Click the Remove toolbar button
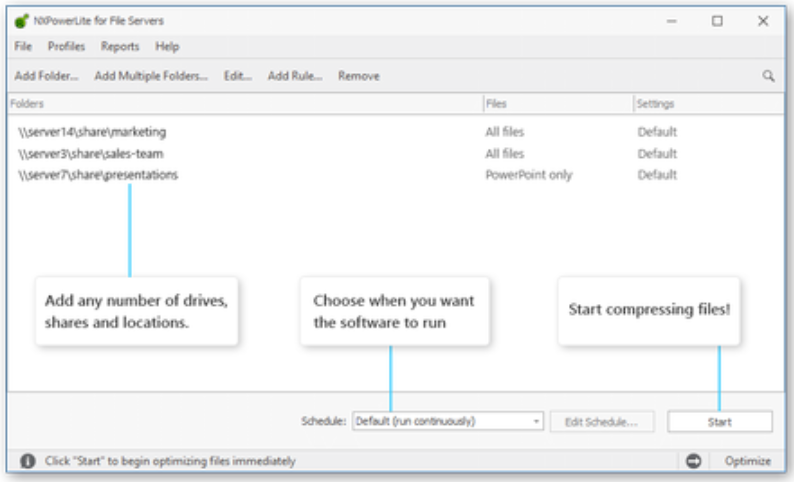Screen dimensions: 794x482 click(x=359, y=76)
